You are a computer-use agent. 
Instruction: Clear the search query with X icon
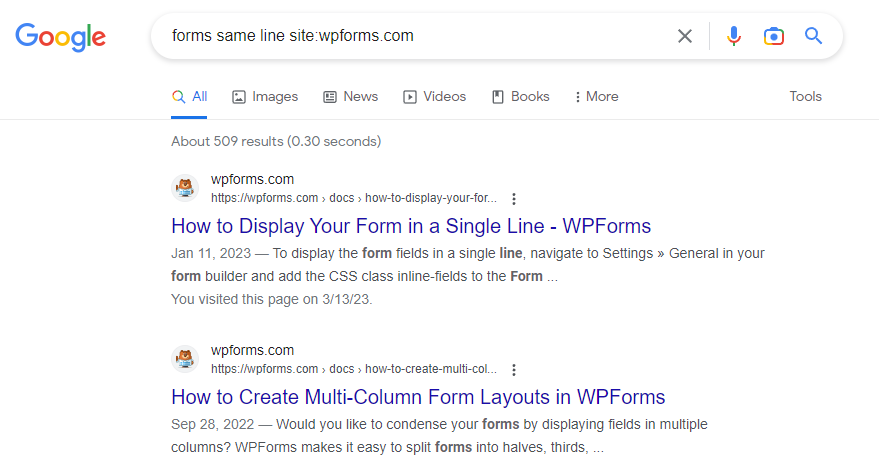684,36
